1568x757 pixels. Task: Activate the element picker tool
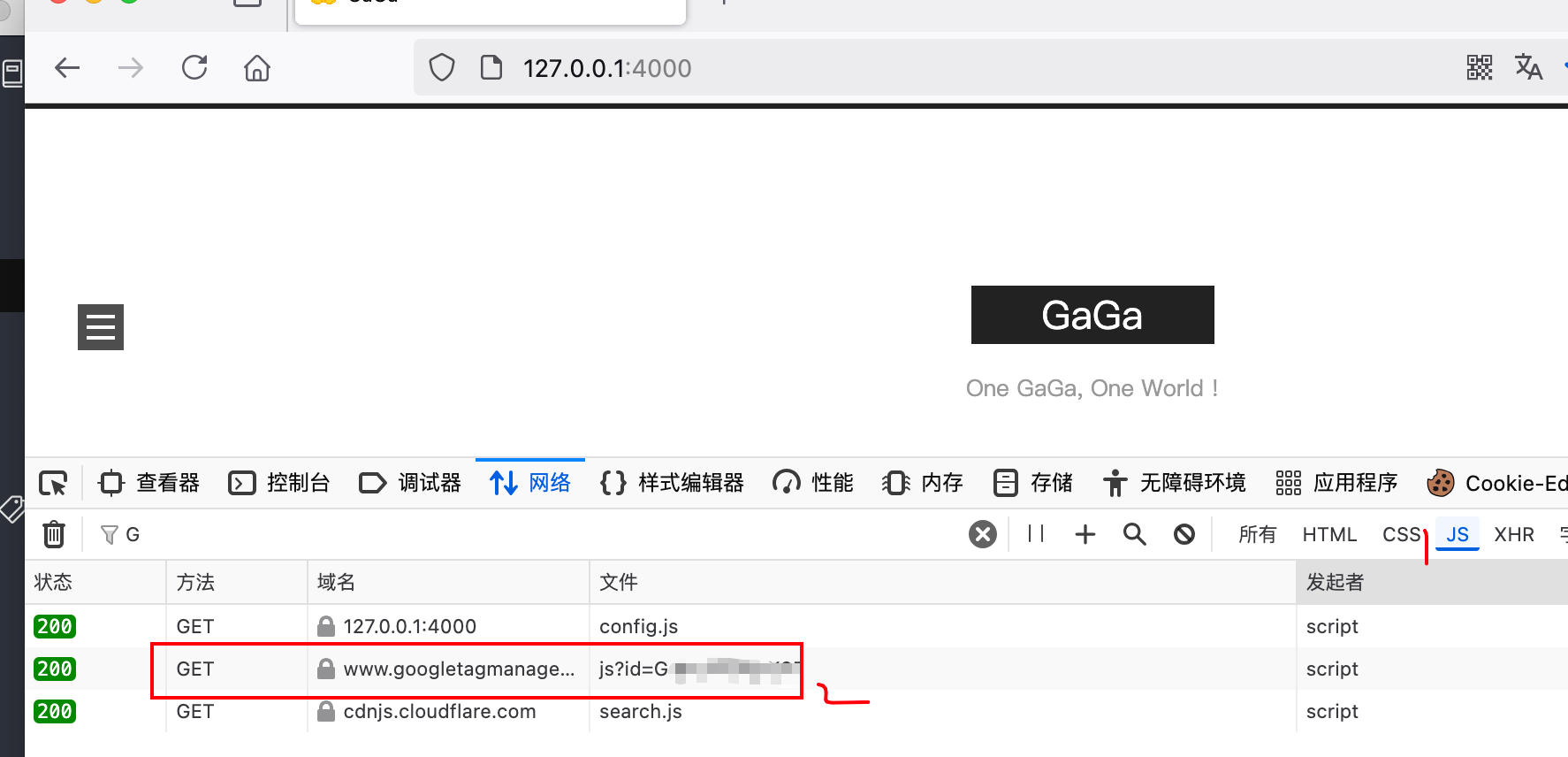[53, 483]
